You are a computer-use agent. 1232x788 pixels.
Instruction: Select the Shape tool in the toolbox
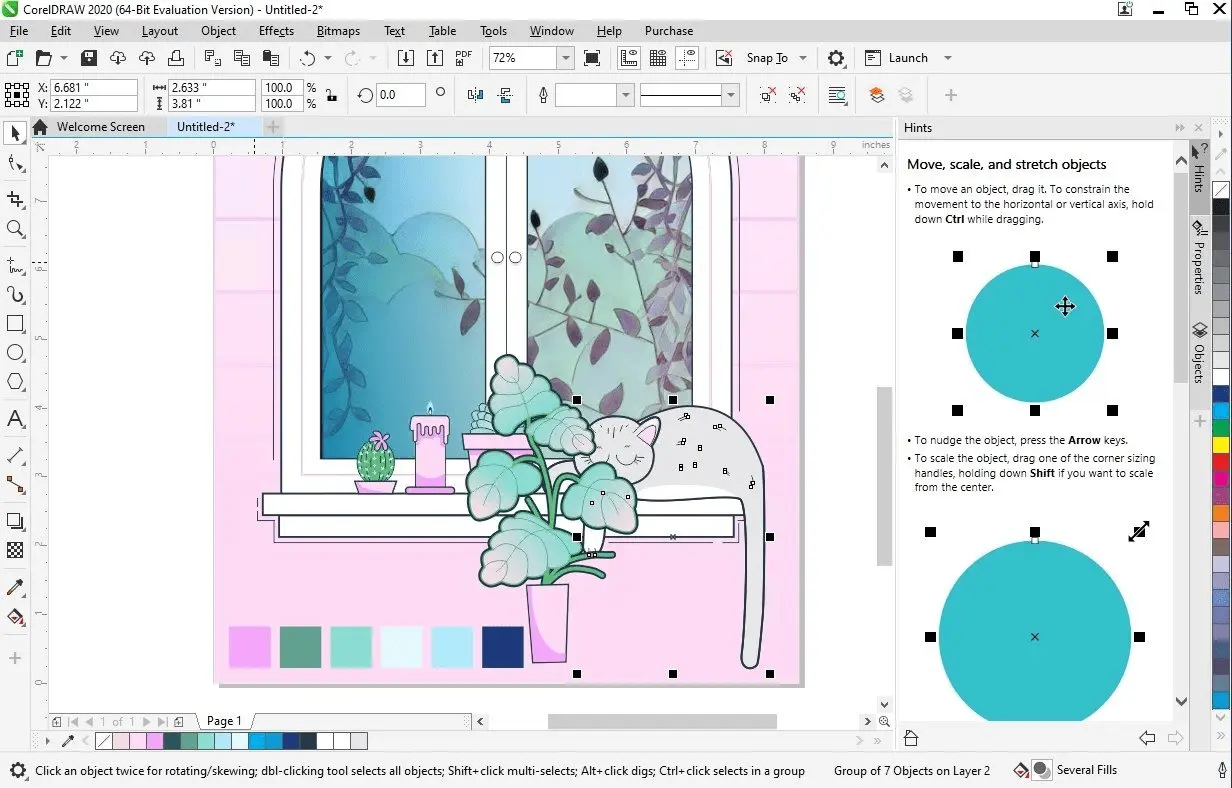15,164
